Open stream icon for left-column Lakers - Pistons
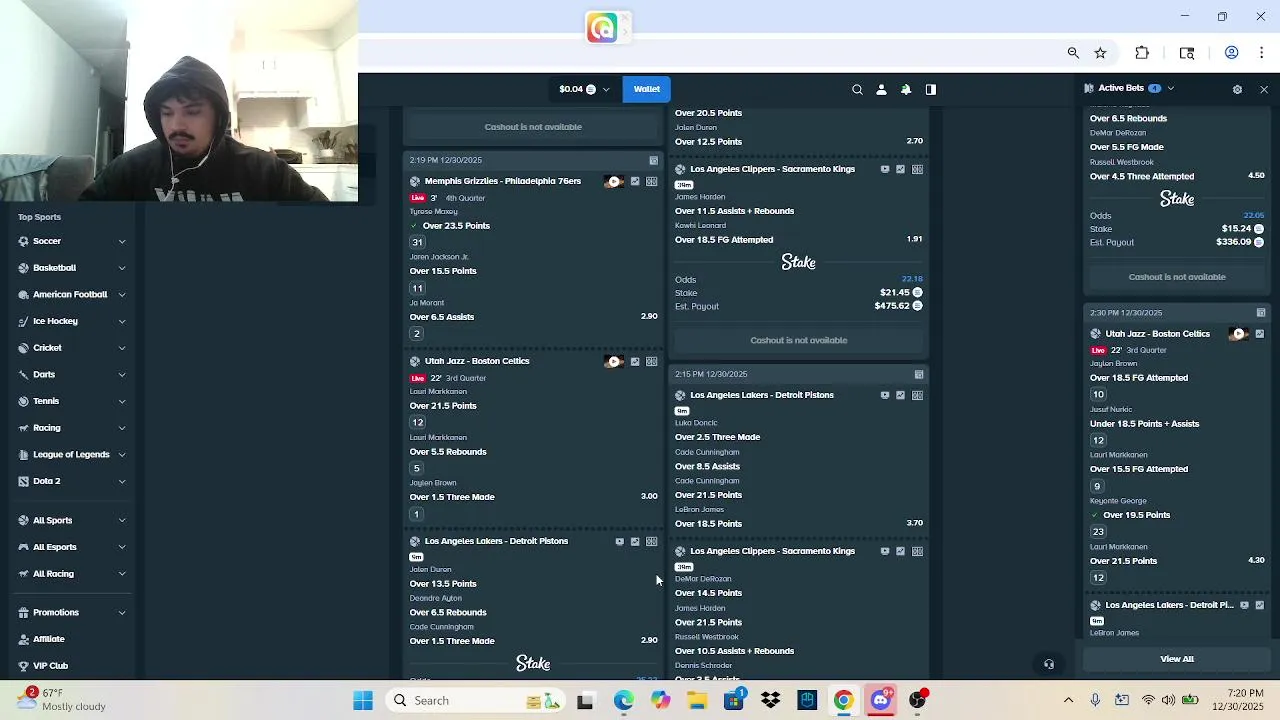 pos(619,541)
